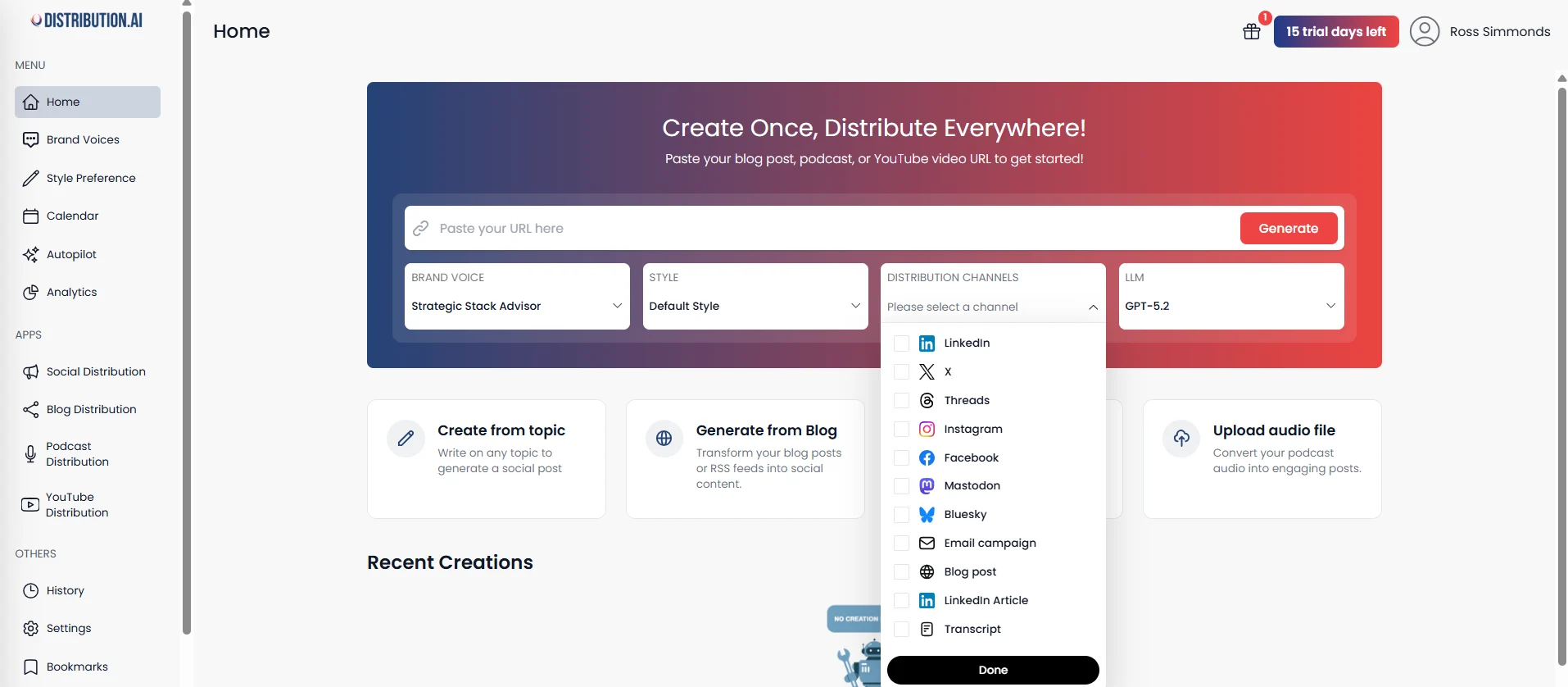Check the LinkedIn channel checkbox

coord(901,343)
